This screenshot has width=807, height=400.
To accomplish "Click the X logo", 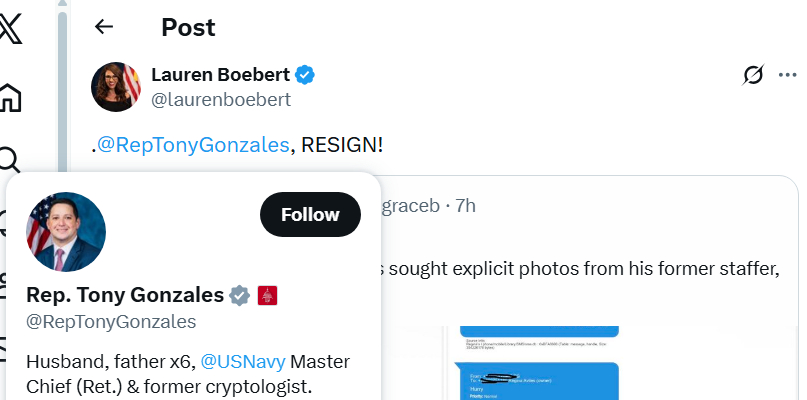I will pyautogui.click(x=10, y=26).
